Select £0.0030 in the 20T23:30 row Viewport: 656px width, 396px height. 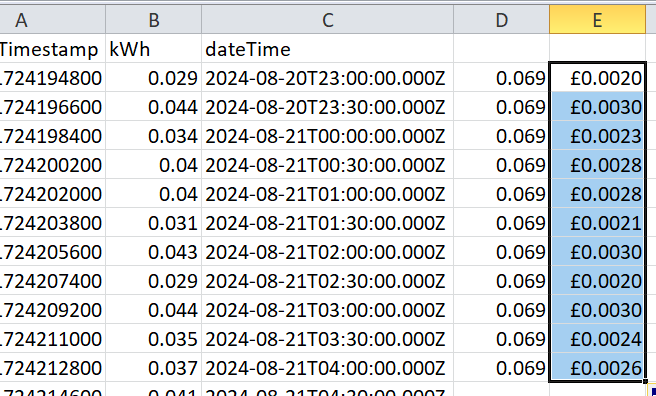tap(597, 107)
